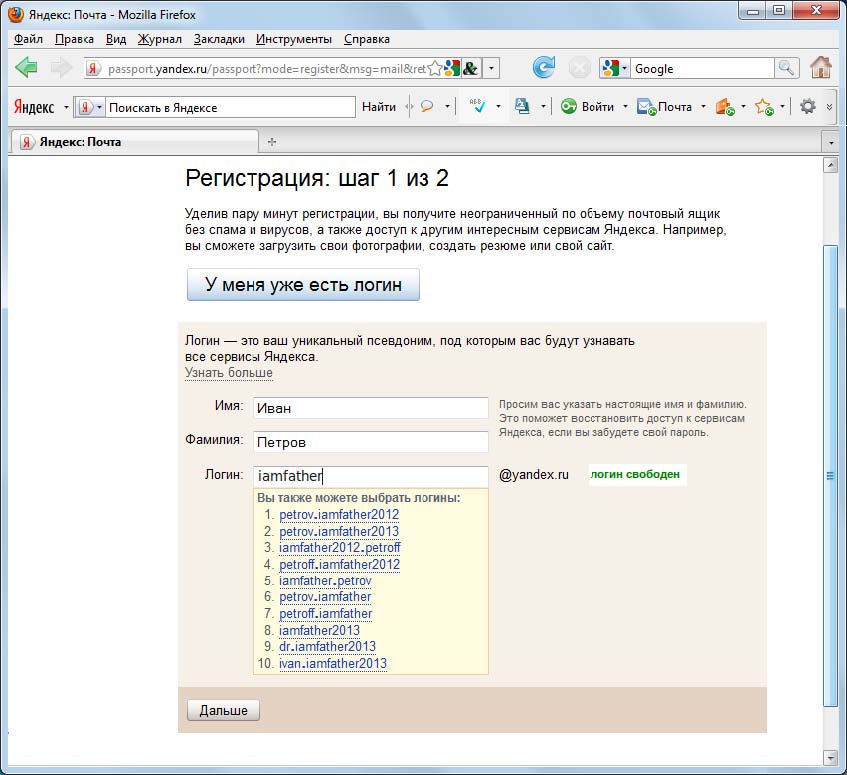Click the bookmark star in address bar
The image size is (847, 775).
[x=435, y=68]
